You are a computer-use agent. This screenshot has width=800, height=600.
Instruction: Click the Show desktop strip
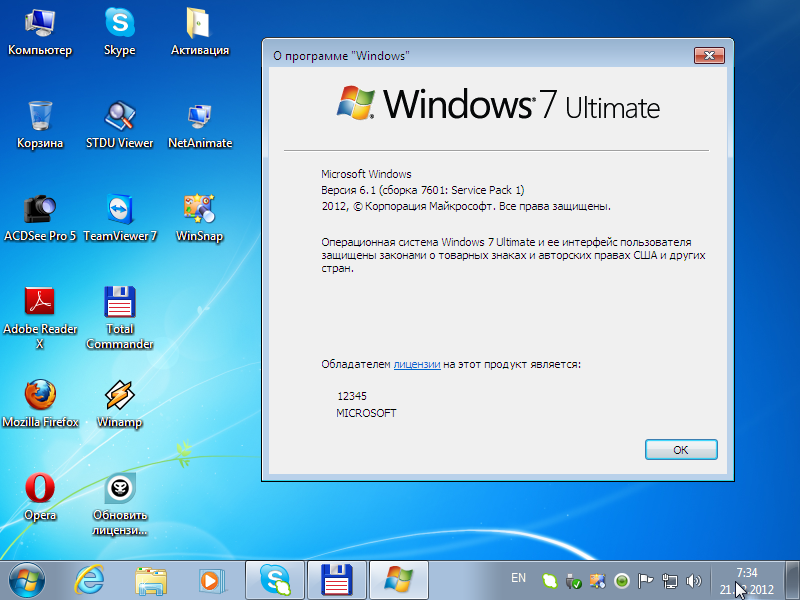pyautogui.click(x=792, y=580)
